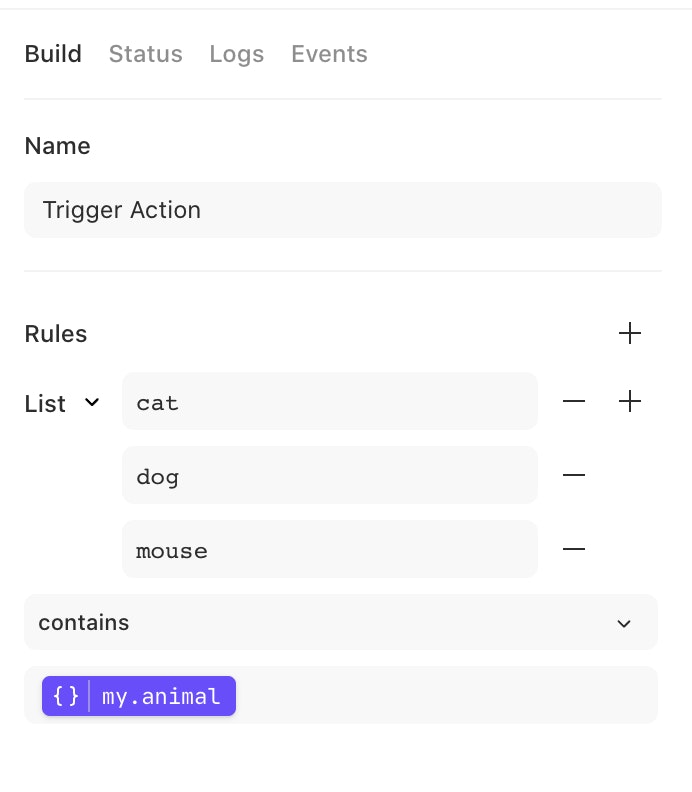Image resolution: width=692 pixels, height=792 pixels.
Task: Go to the Logs tab
Action: tap(237, 54)
